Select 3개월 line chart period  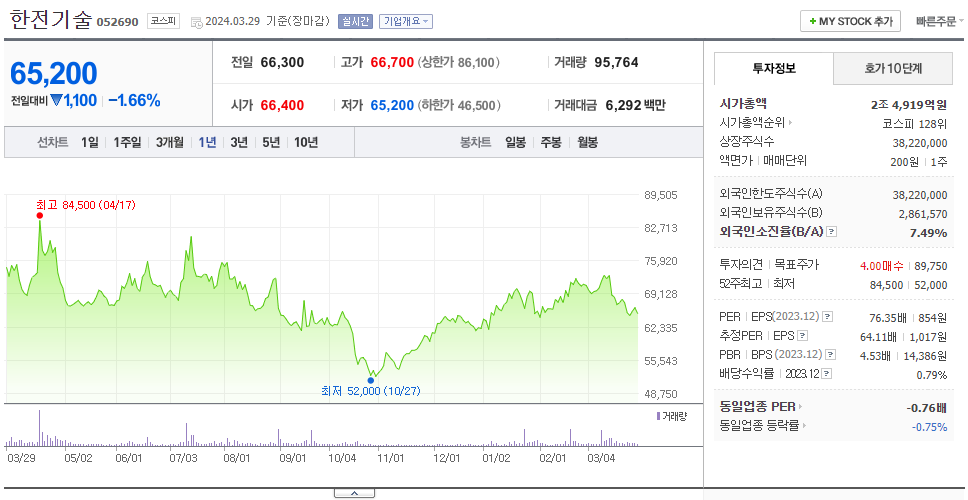[x=170, y=143]
